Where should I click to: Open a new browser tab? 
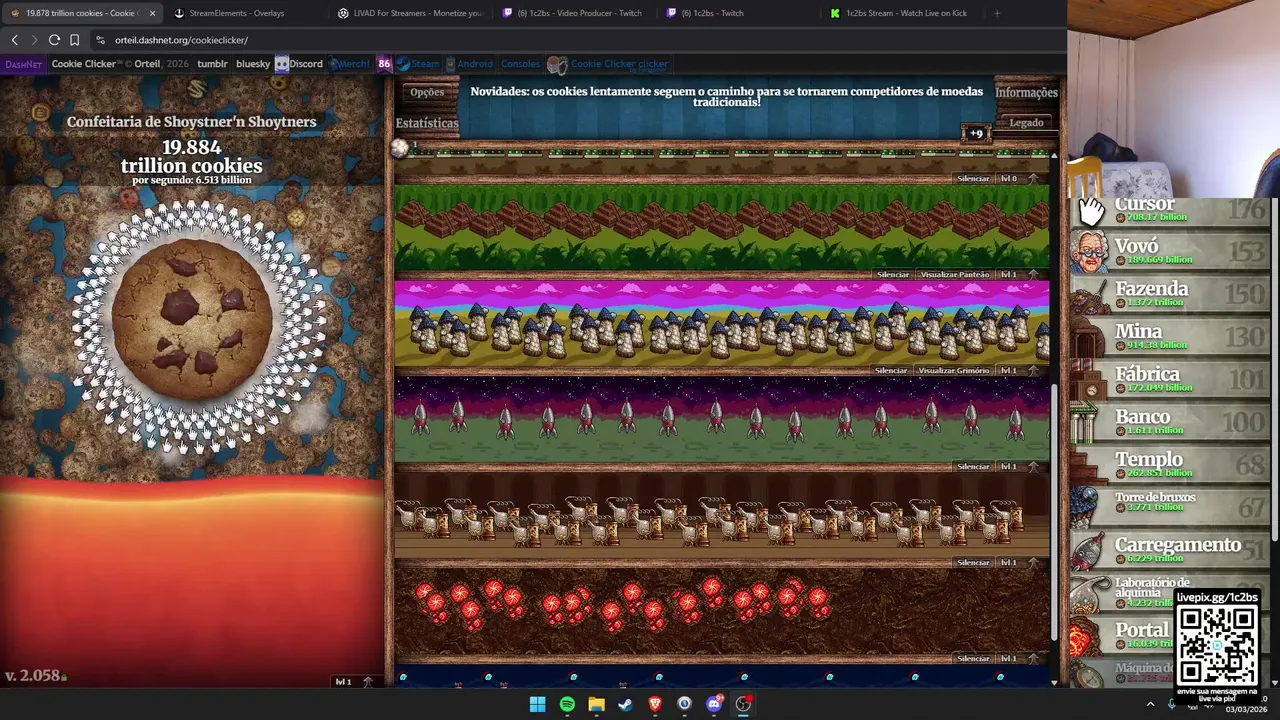(x=996, y=13)
